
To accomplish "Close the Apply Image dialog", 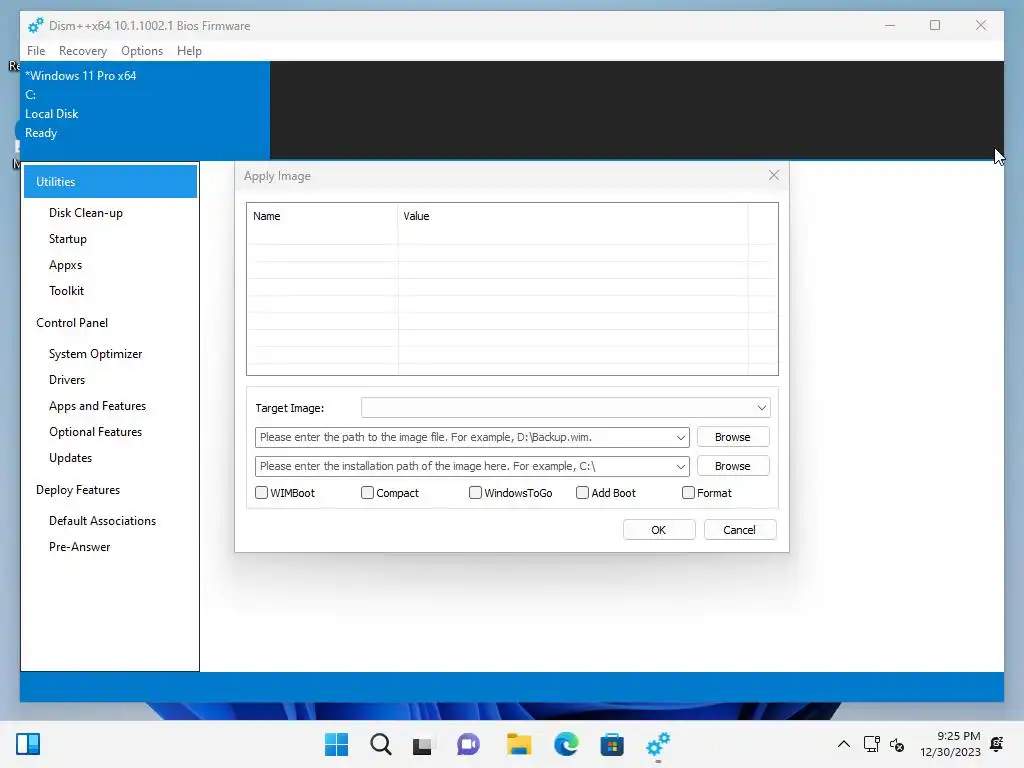I will [x=774, y=175].
